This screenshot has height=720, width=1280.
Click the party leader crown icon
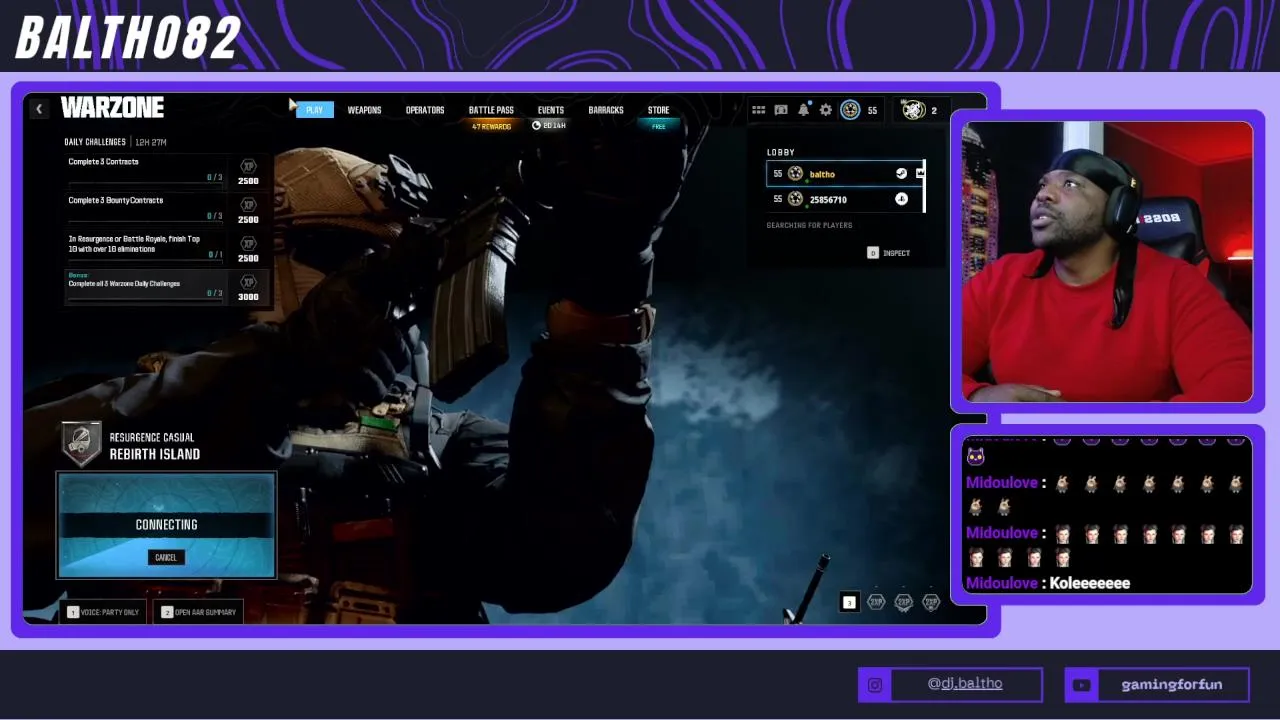tap(920, 174)
